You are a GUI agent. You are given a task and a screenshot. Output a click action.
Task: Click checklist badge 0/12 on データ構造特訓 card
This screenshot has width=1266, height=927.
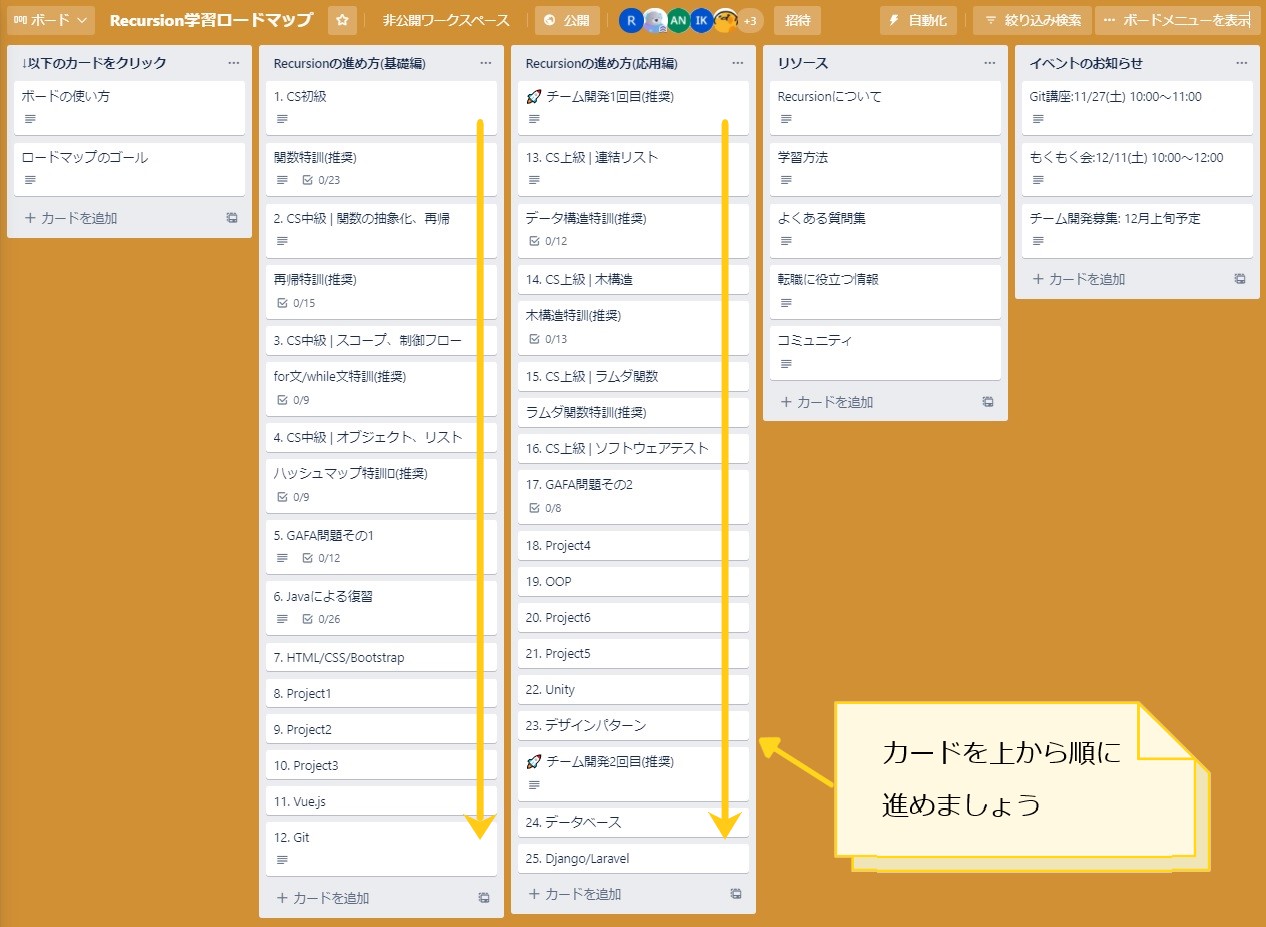tap(548, 241)
